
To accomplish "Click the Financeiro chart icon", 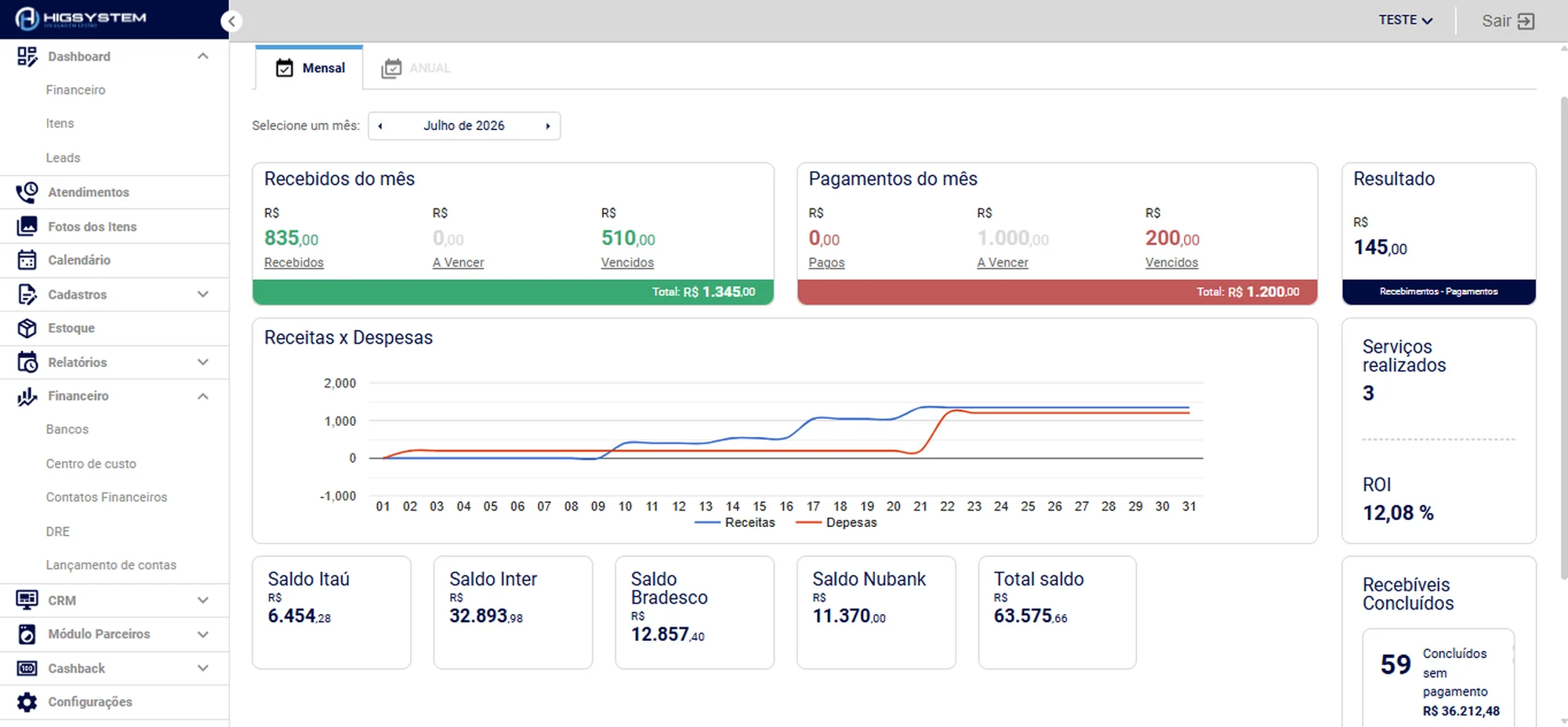I will coord(27,396).
